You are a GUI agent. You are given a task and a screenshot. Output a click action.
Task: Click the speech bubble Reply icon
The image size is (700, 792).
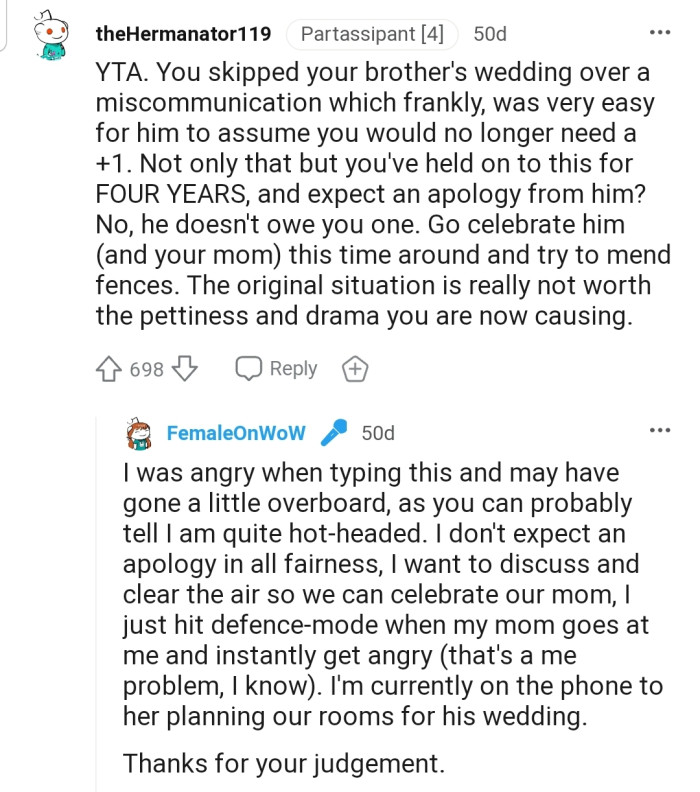(248, 369)
